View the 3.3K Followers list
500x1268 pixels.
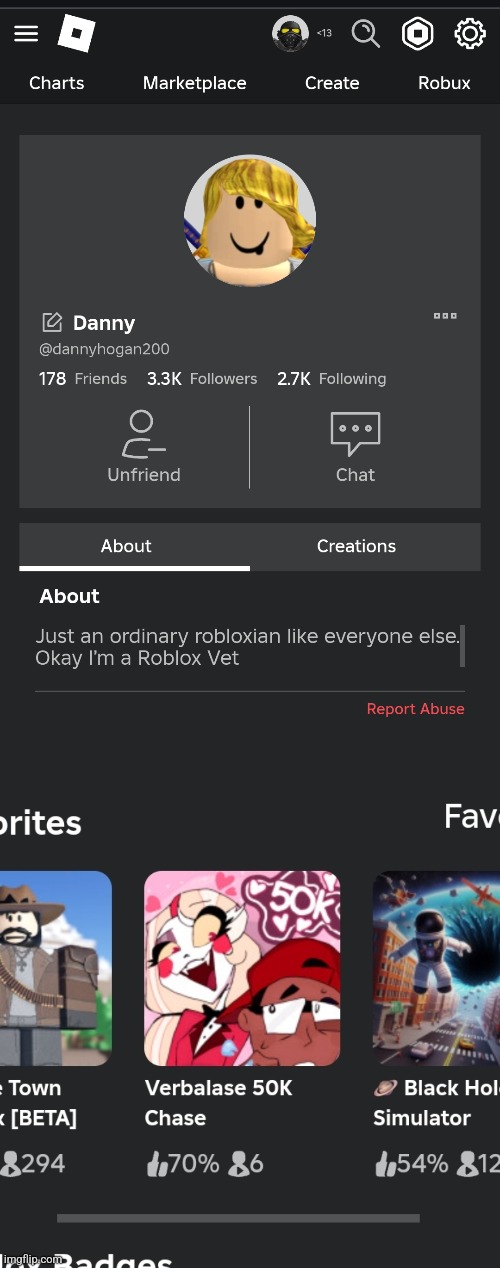[202, 379]
